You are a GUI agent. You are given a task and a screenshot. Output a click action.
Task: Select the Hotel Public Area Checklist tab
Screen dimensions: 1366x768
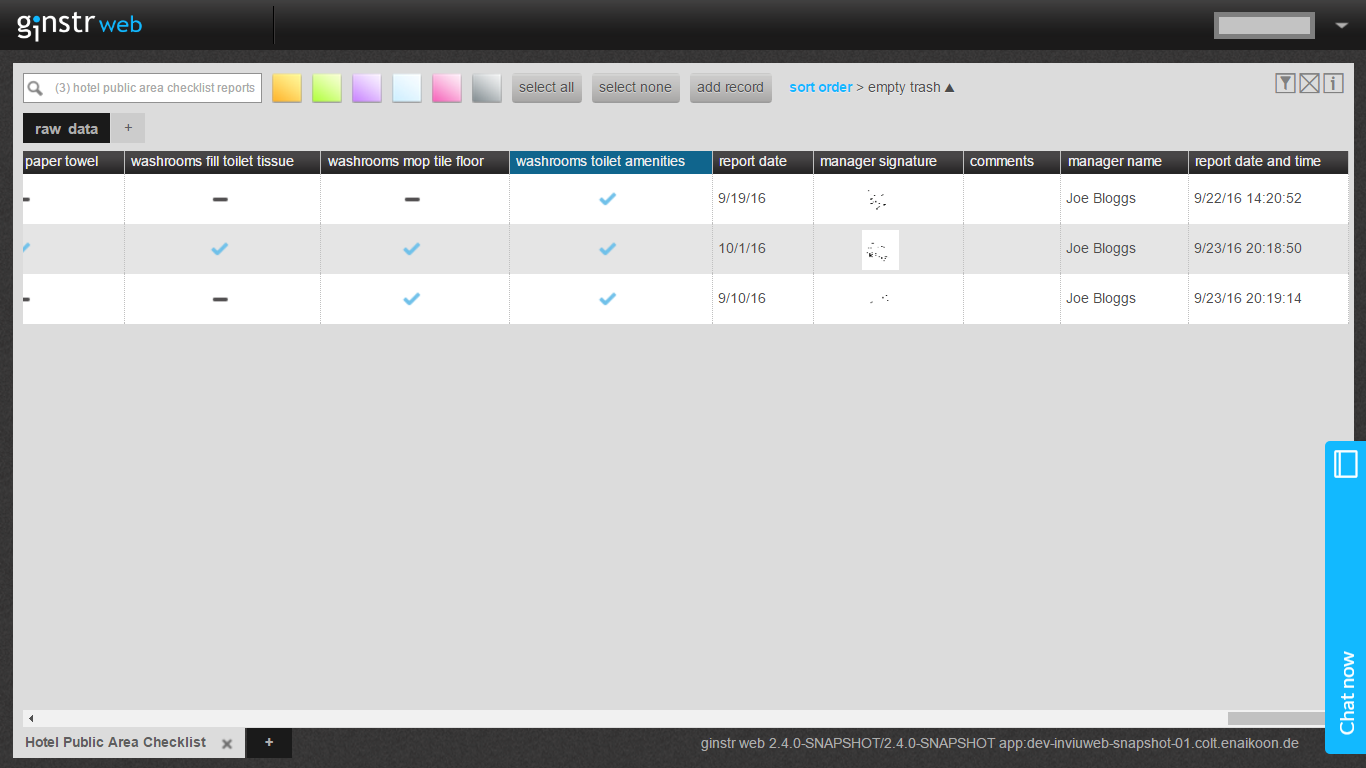(115, 743)
